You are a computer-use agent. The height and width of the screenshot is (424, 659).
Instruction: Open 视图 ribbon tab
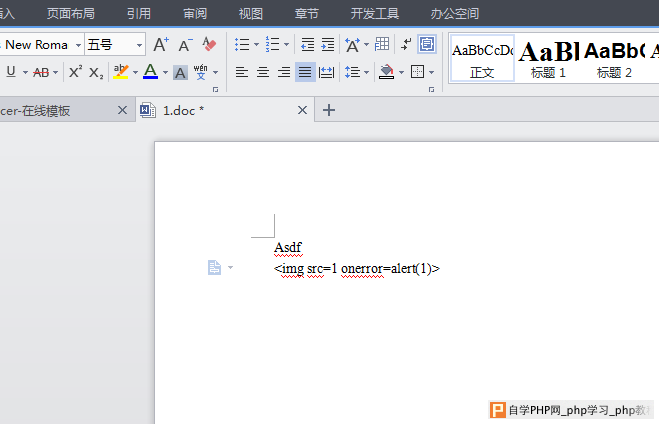coord(251,14)
